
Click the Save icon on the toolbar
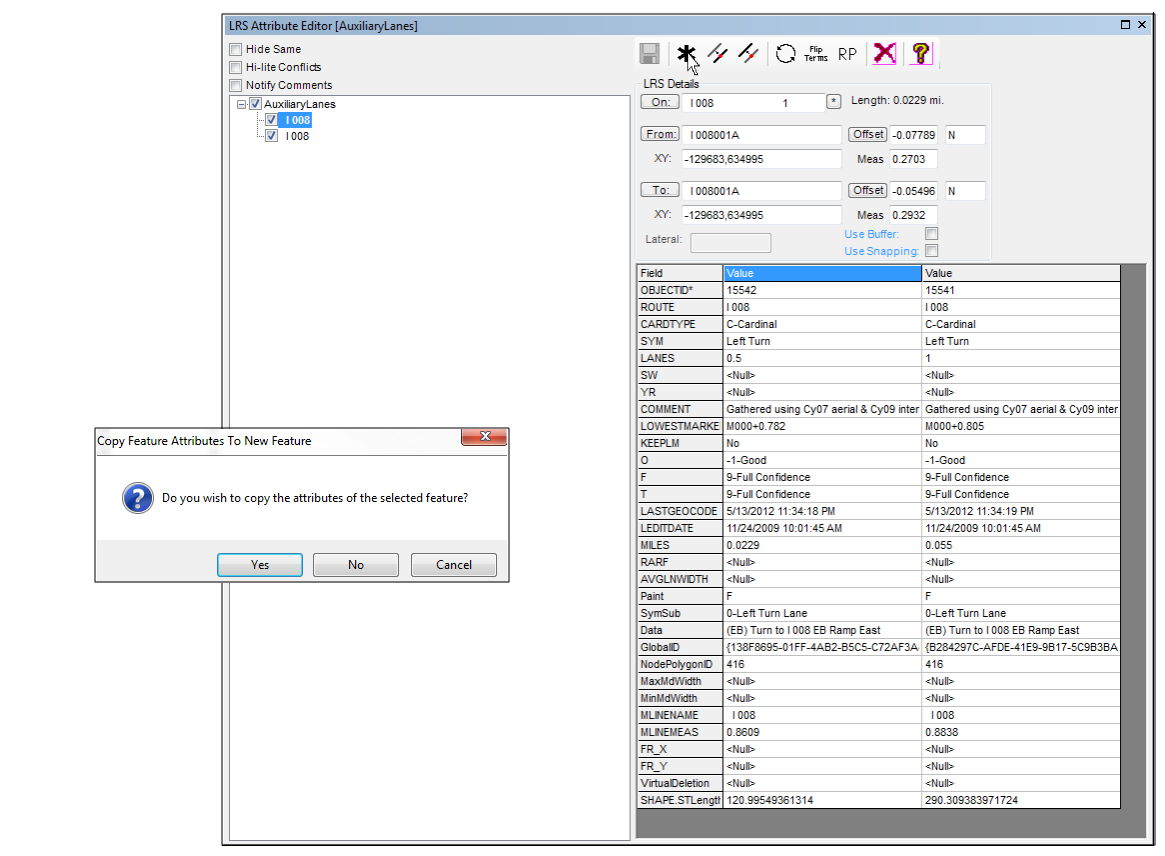coord(650,53)
